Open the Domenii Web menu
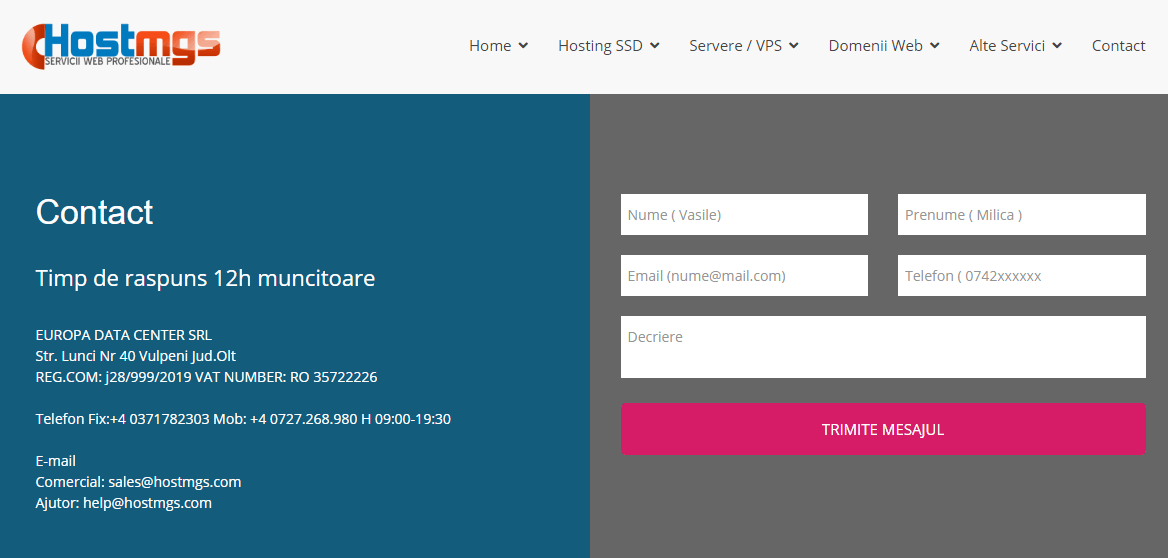The image size is (1168, 558). pyautogui.click(x=875, y=46)
